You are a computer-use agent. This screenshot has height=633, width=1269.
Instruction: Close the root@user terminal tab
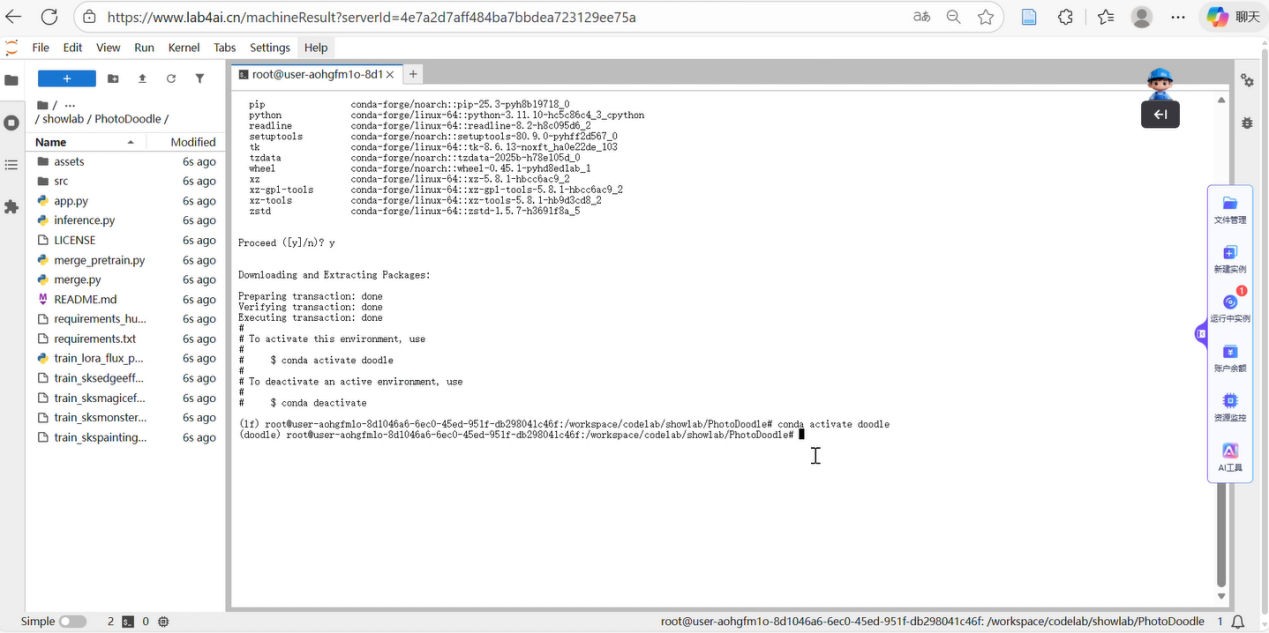pos(391,74)
